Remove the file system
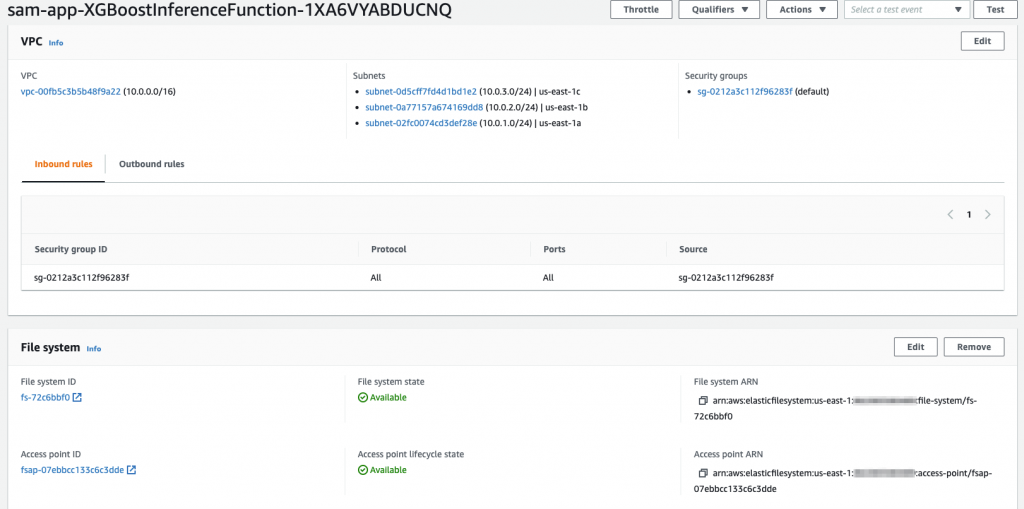Viewport: 1024px width, 509px height. click(974, 347)
